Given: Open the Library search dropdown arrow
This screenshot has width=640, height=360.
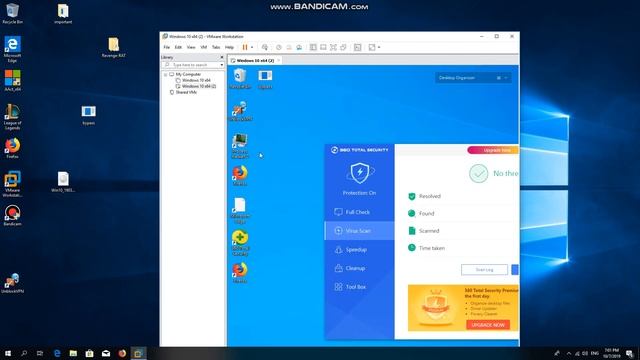Looking at the screenshot, I should tap(222, 65).
